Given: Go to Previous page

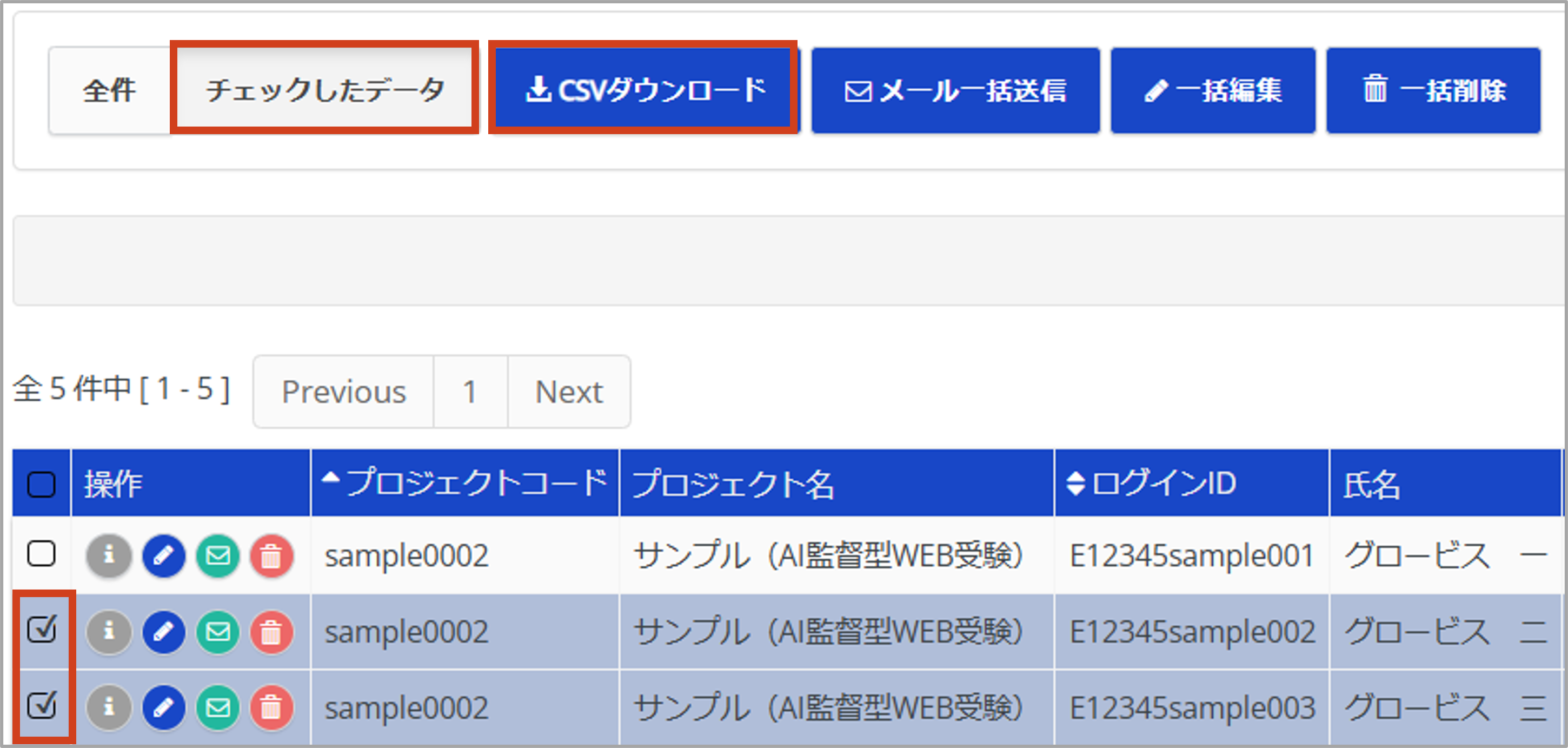Looking at the screenshot, I should [x=344, y=392].
